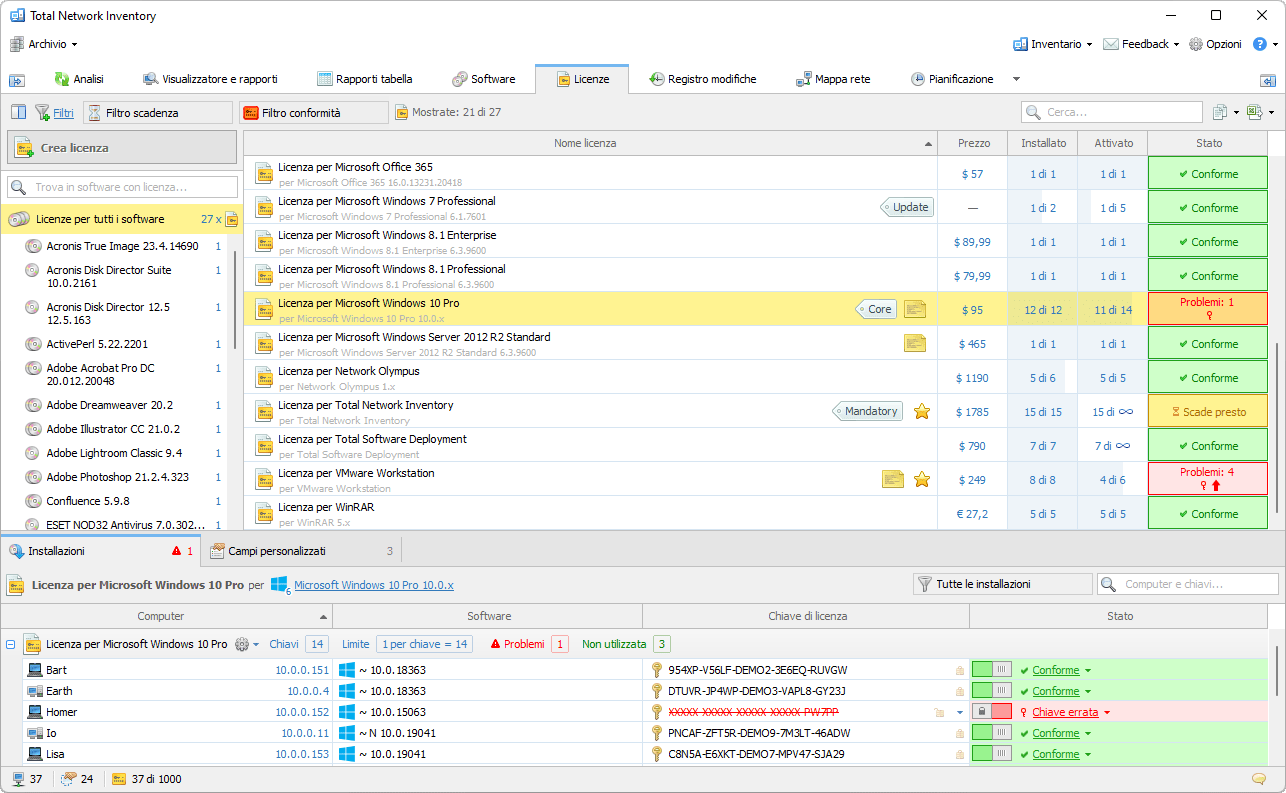The height and width of the screenshot is (793, 1286).
Task: Collapse the Windows 10 Pro license group
Action: (x=10, y=645)
